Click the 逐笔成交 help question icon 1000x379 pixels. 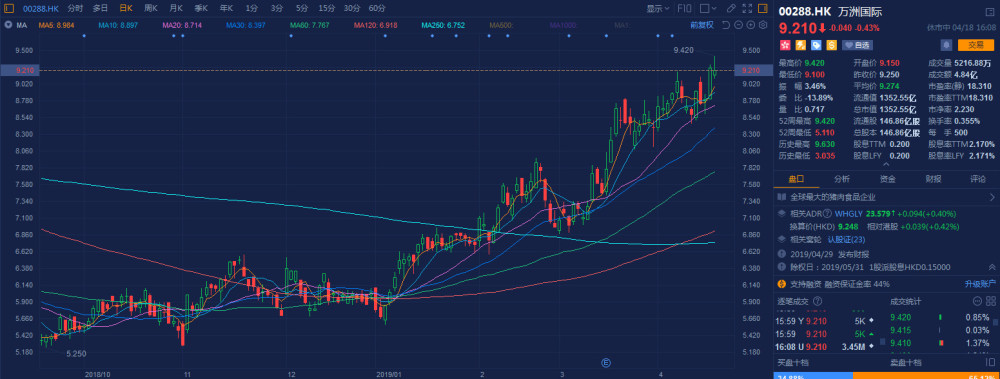[x=818, y=301]
